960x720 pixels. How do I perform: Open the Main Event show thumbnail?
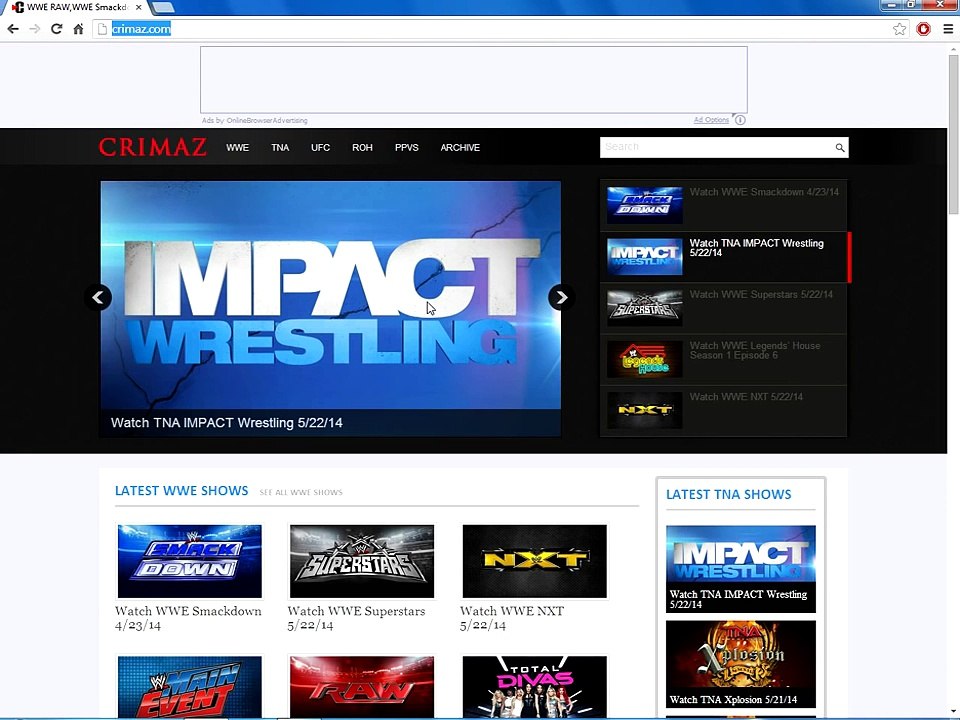(x=190, y=687)
